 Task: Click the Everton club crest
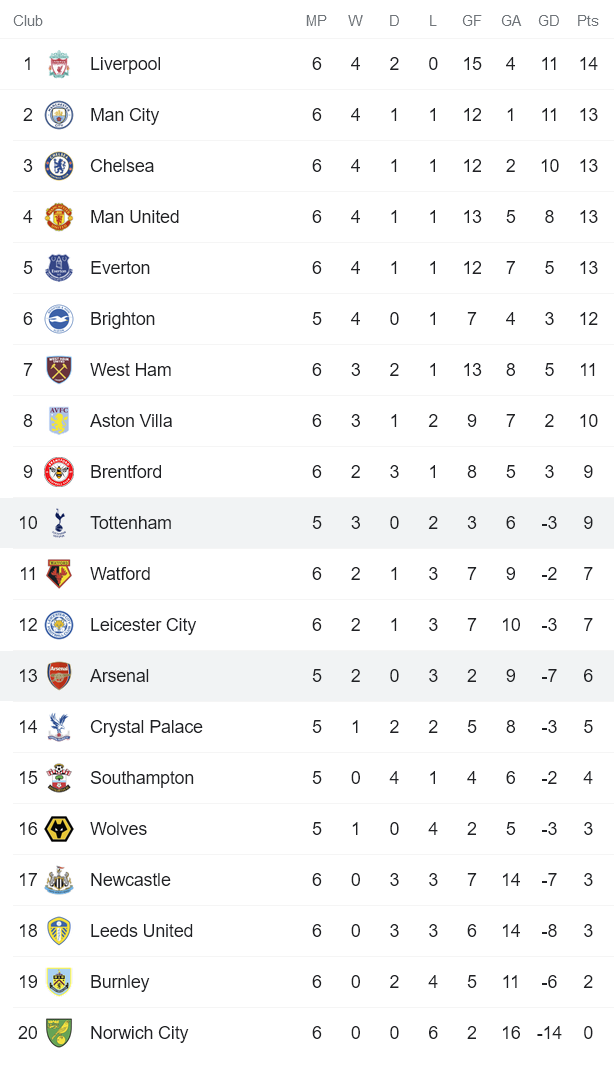59,267
